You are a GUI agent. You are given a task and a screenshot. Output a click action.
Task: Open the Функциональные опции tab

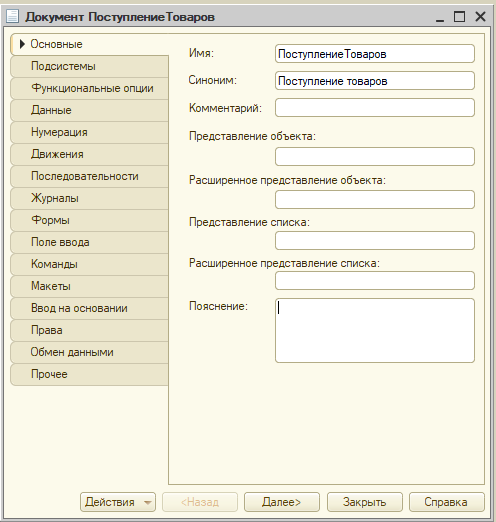point(89,88)
